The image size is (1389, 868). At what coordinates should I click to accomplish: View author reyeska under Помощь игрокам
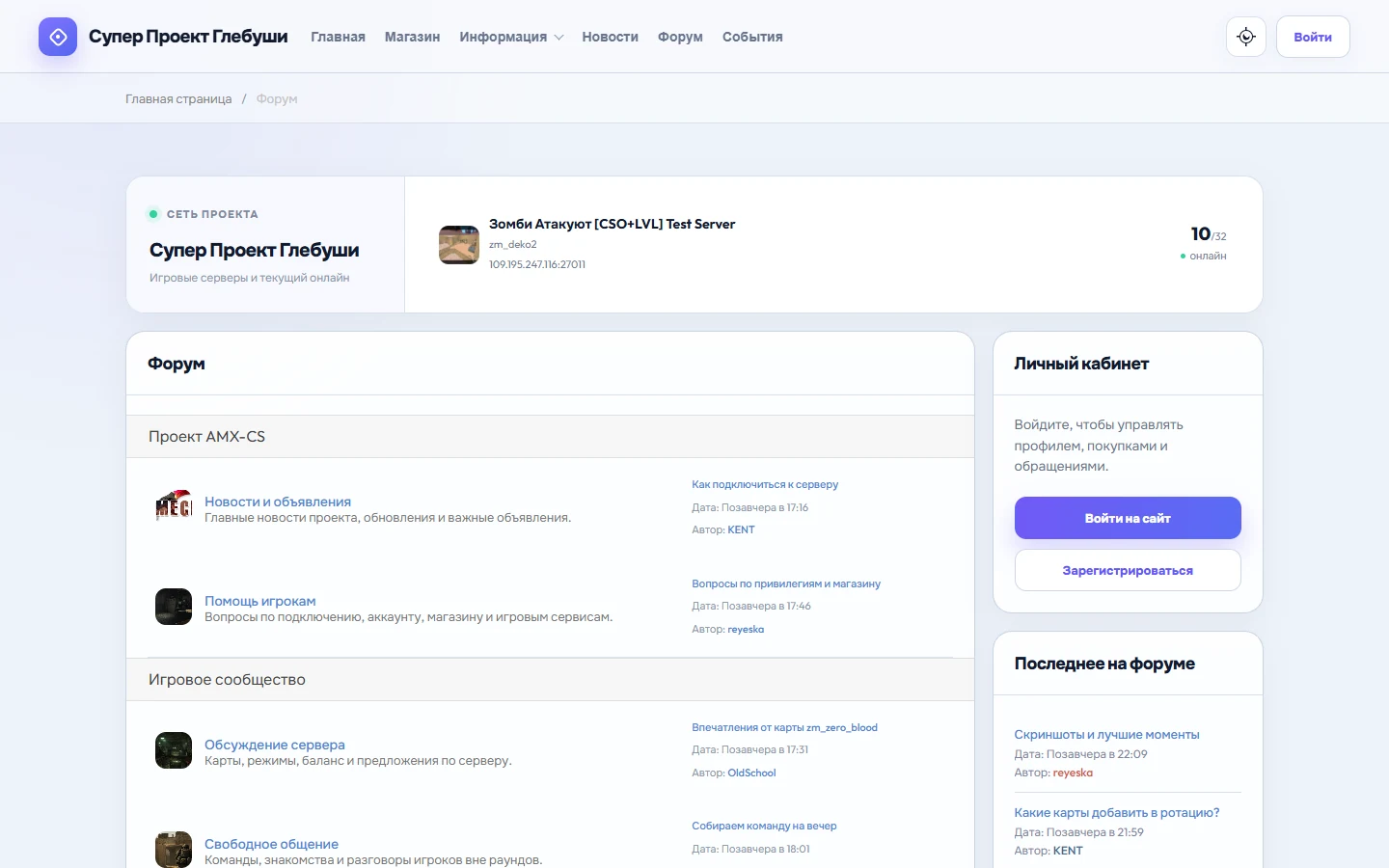746,629
